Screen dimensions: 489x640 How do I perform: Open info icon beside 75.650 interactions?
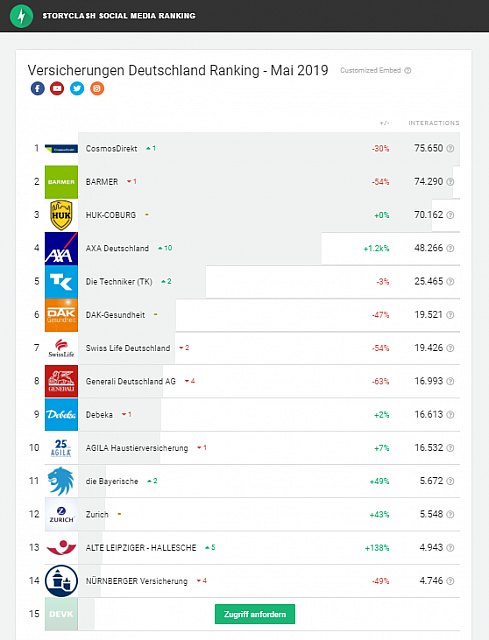[450, 149]
